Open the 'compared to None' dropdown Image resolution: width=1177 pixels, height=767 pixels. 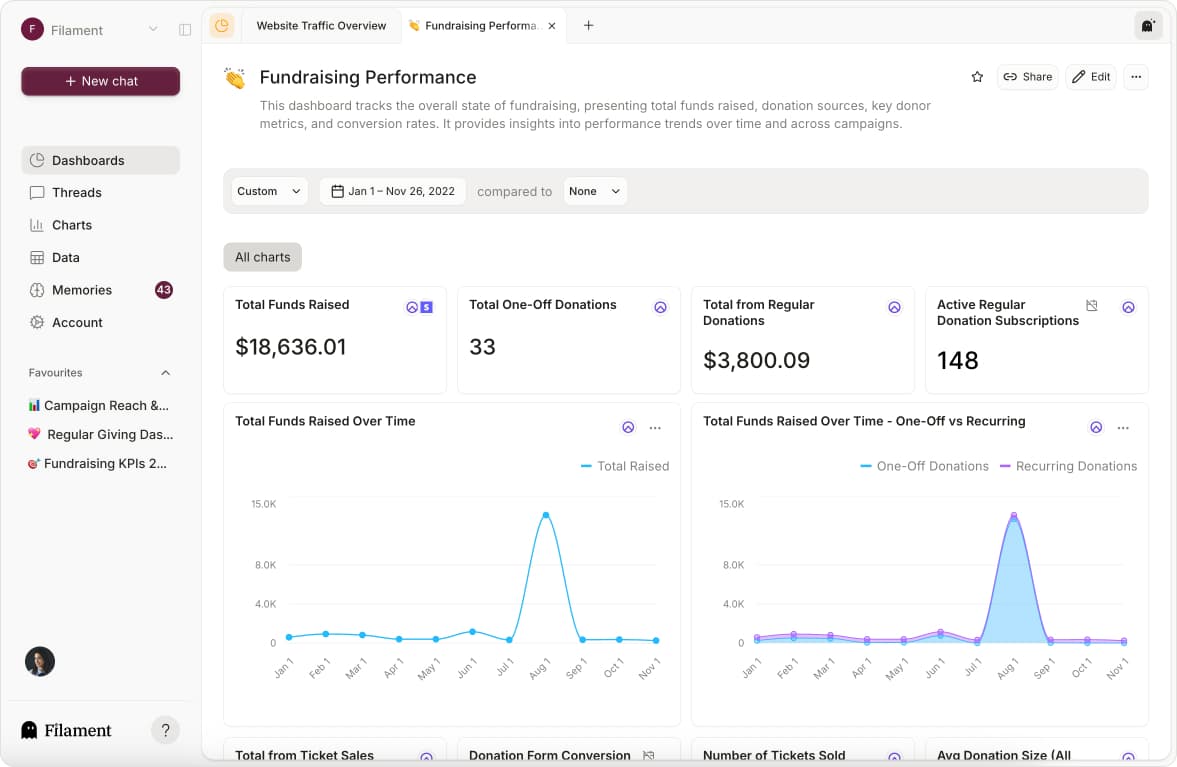coord(595,191)
